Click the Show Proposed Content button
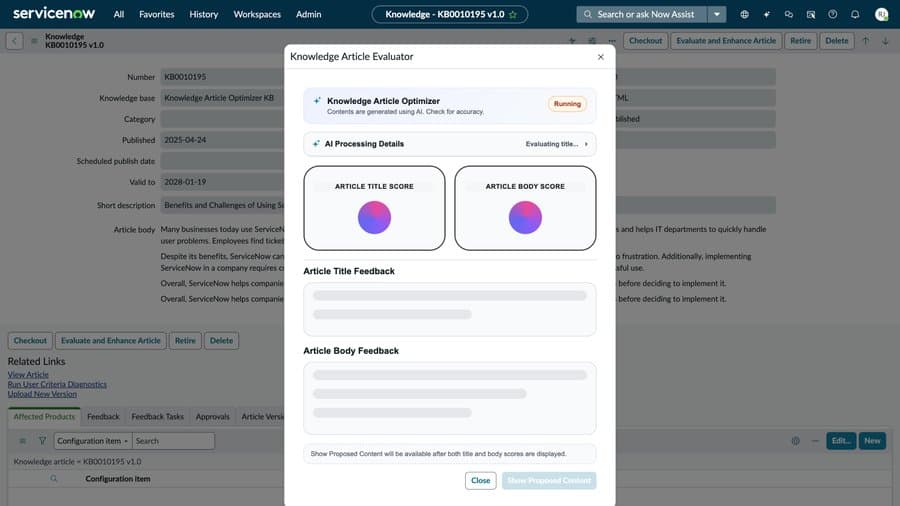The height and width of the screenshot is (506, 900). [549, 480]
